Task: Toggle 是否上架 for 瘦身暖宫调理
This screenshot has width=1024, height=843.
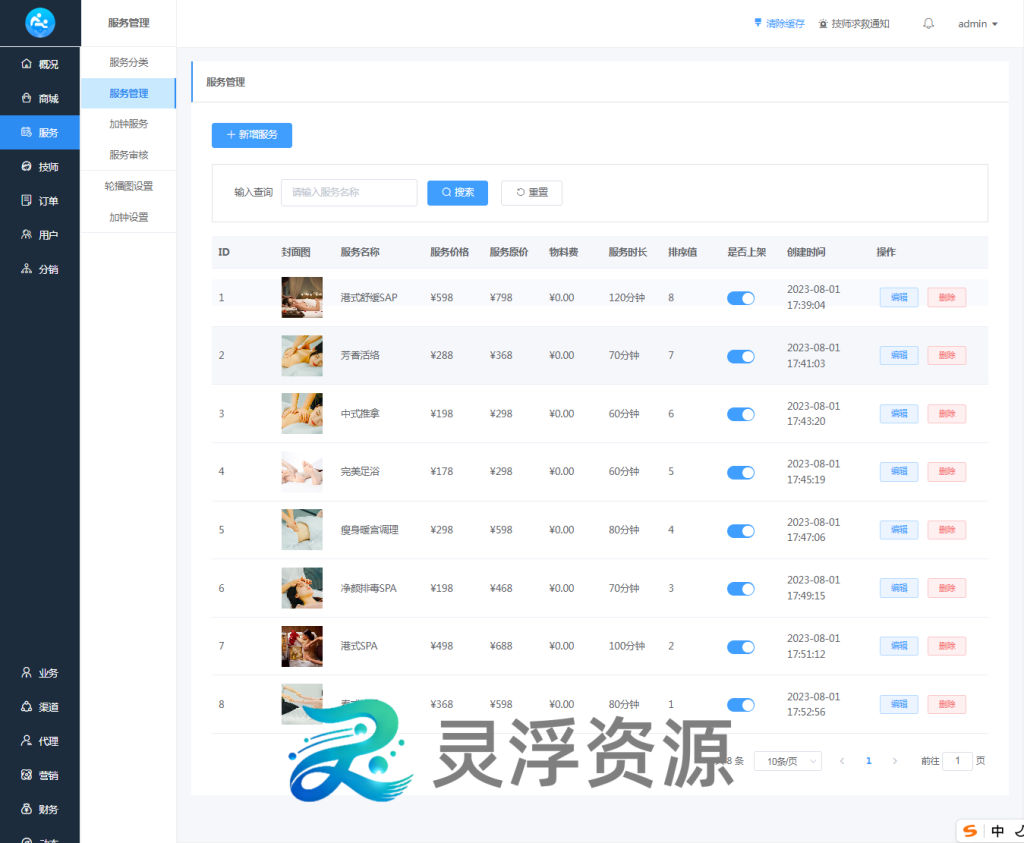Action: [x=741, y=530]
